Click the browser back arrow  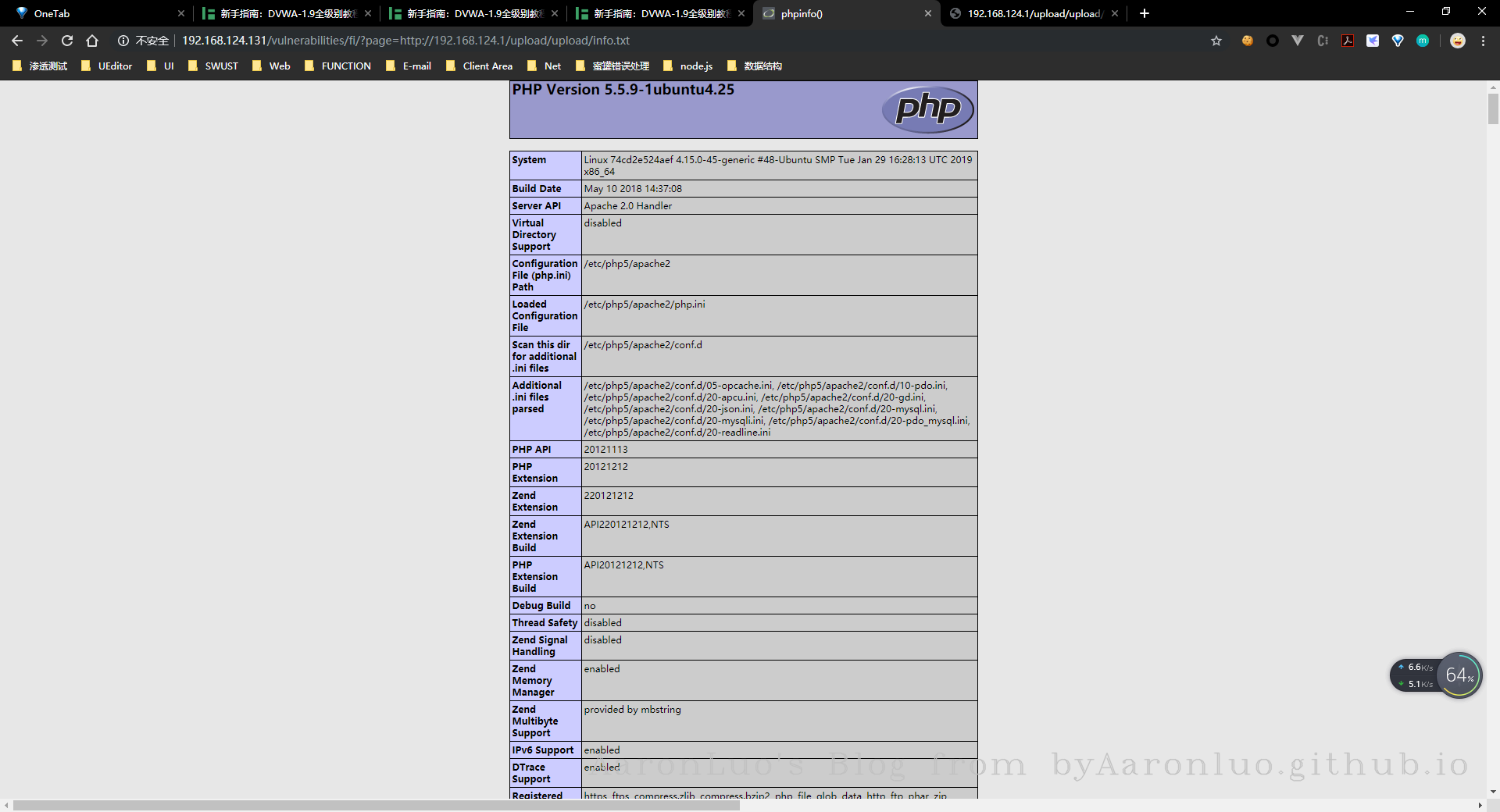(17, 41)
